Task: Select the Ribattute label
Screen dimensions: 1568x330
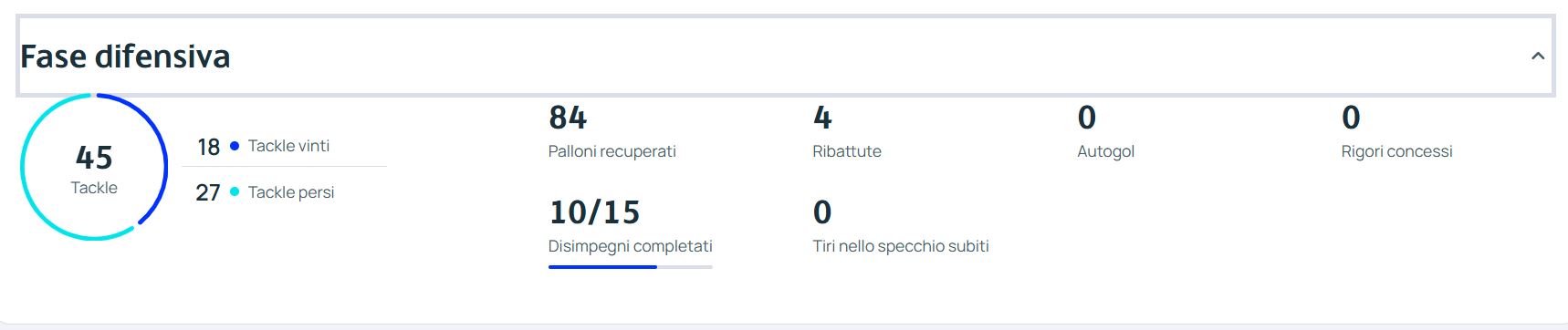Action: click(x=847, y=151)
